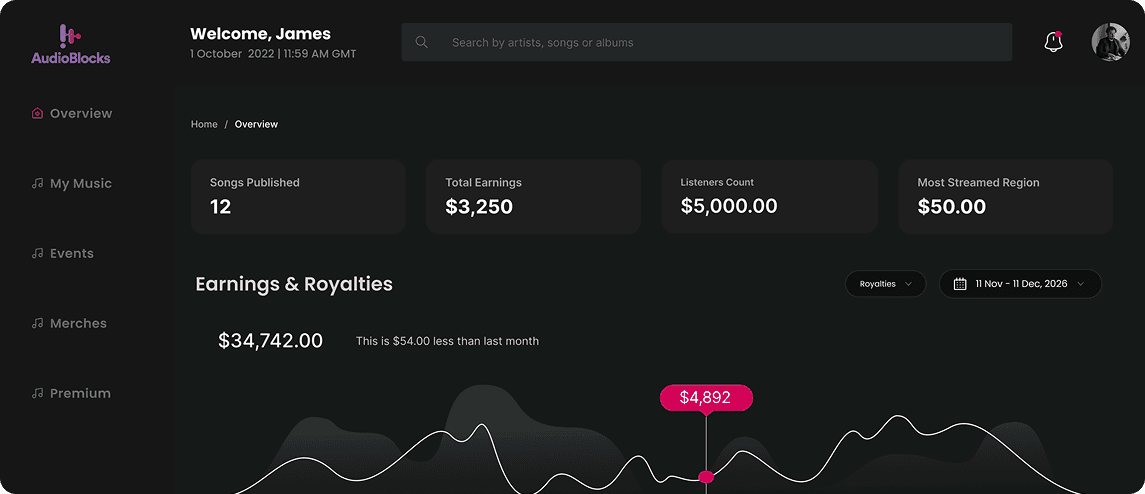
Task: Focus the search by artists, songs field
Action: pos(706,42)
